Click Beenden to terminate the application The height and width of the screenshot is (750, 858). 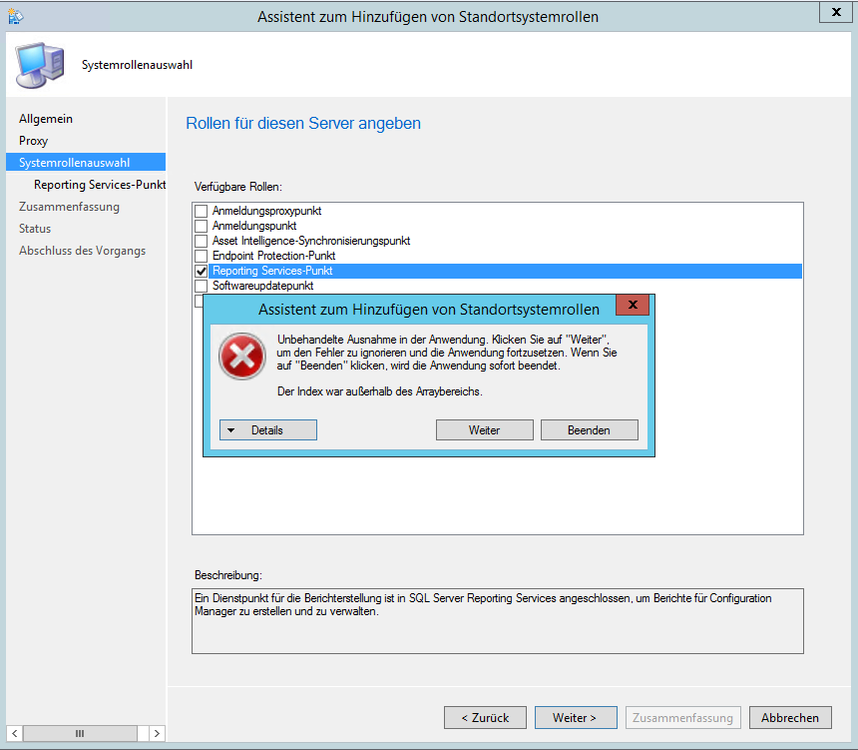pyautogui.click(x=589, y=430)
